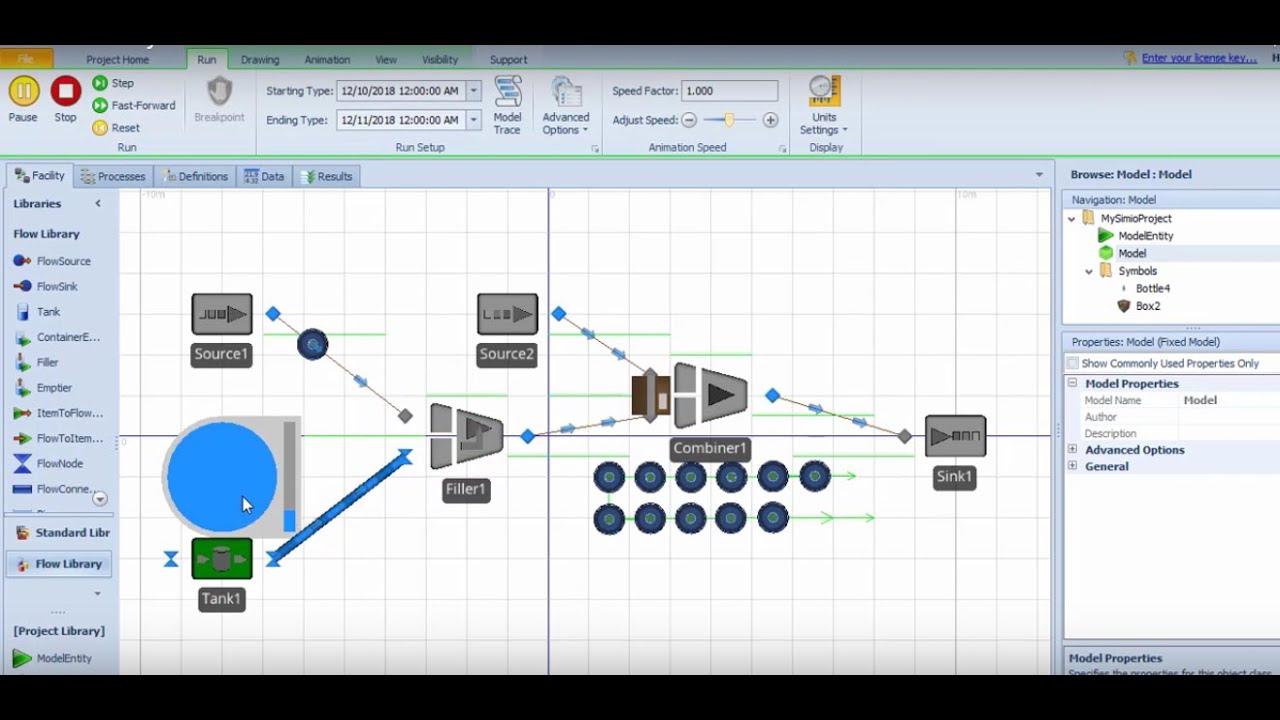Select Sink1 object on canvas

pyautogui.click(x=955, y=436)
